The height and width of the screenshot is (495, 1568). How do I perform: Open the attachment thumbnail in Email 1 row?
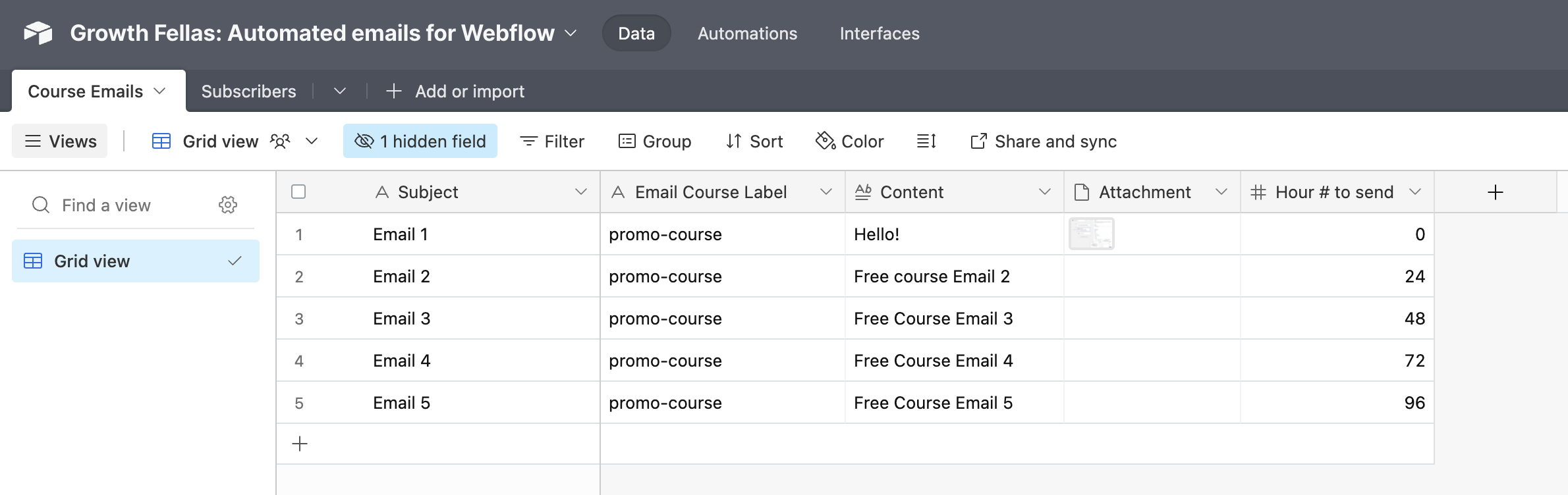click(1092, 234)
